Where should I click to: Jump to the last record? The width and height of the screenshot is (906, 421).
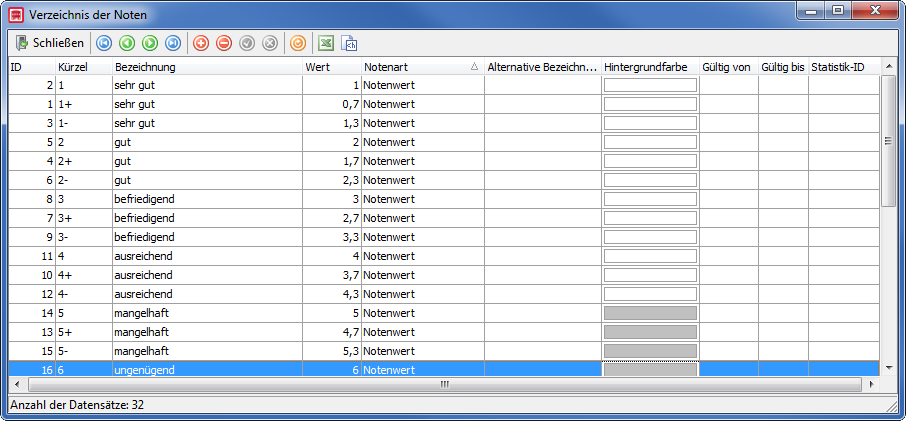coord(173,43)
